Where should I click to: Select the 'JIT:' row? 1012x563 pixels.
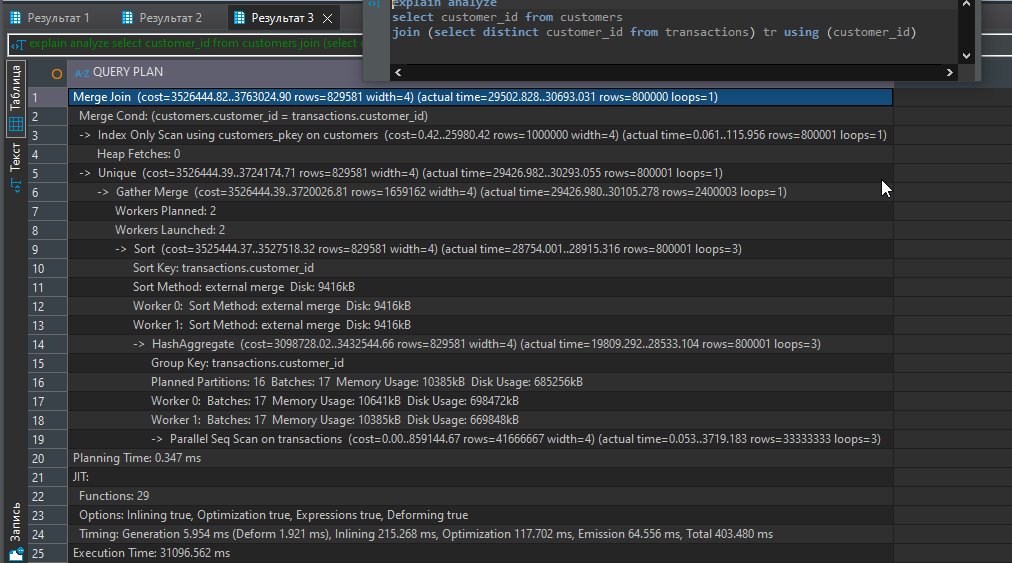click(480, 477)
